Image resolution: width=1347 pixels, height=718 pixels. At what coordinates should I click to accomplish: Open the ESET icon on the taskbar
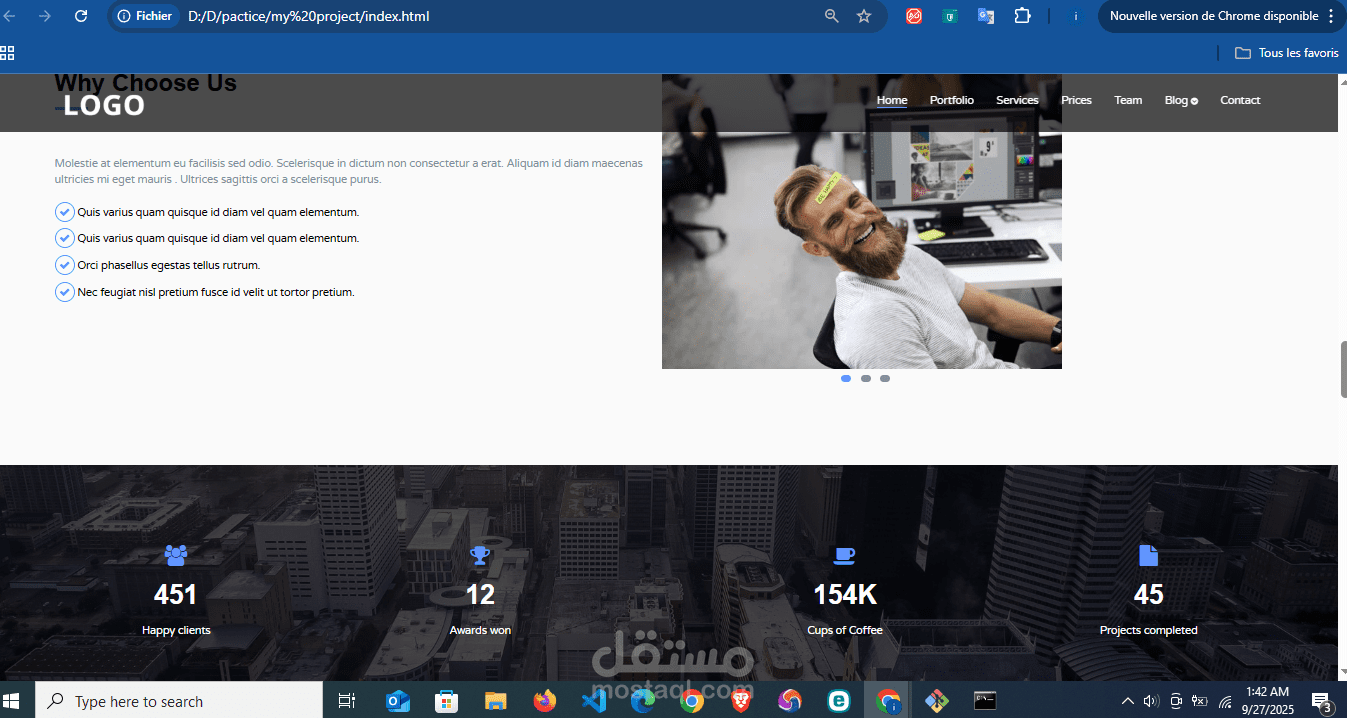[838, 701]
